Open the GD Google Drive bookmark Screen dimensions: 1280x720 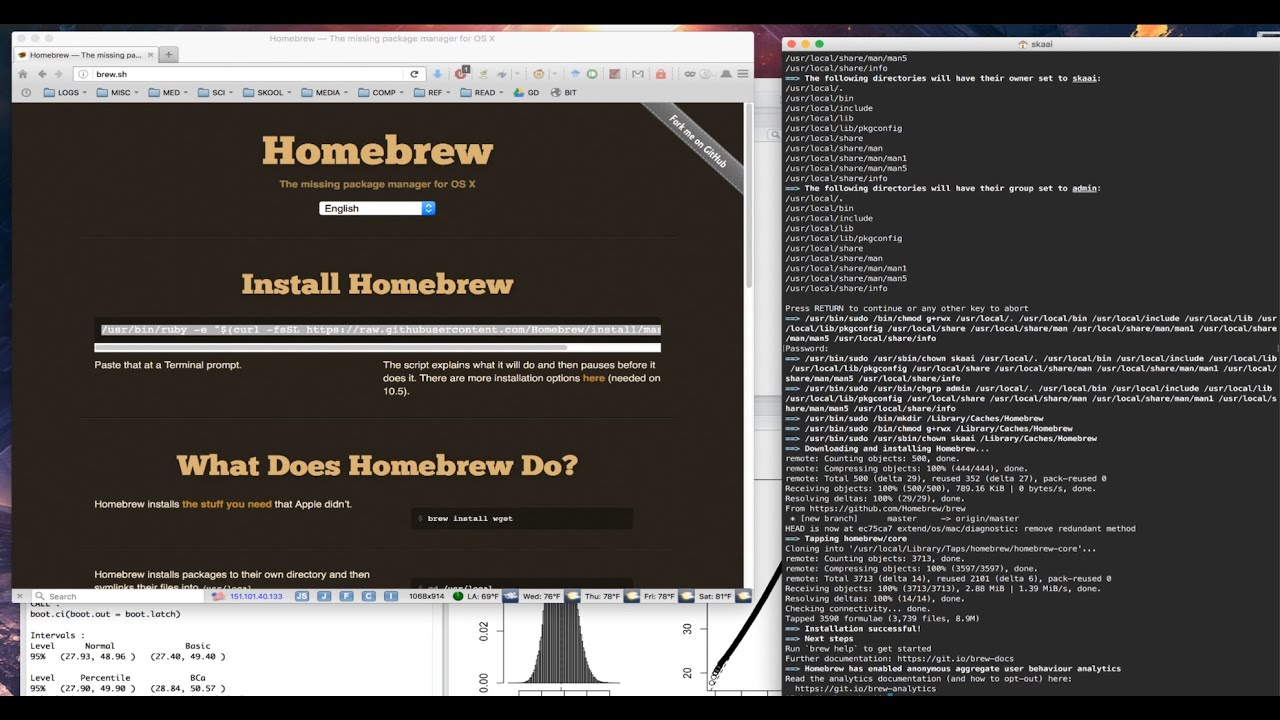coord(526,92)
